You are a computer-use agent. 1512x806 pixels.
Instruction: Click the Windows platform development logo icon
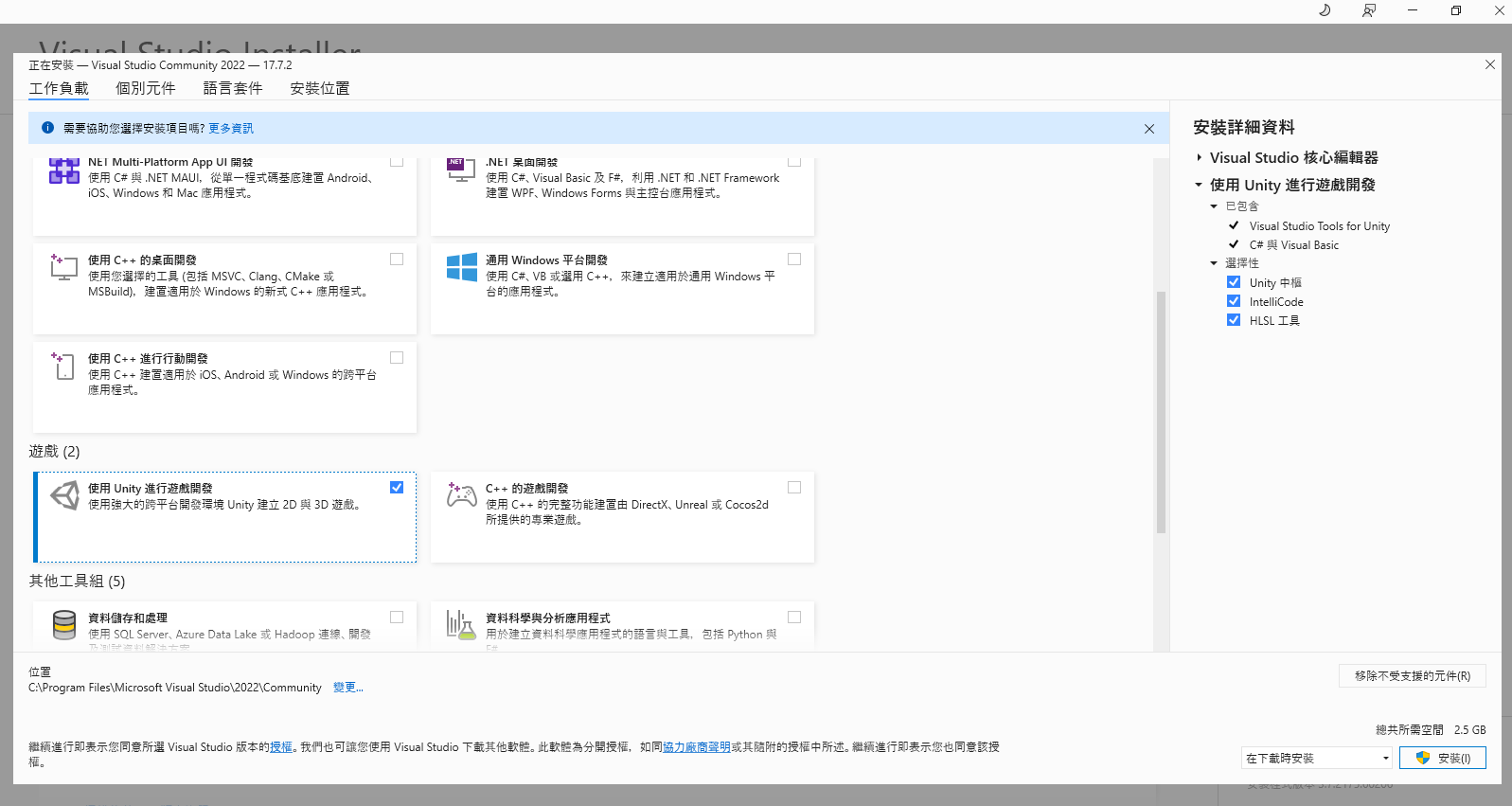462,267
